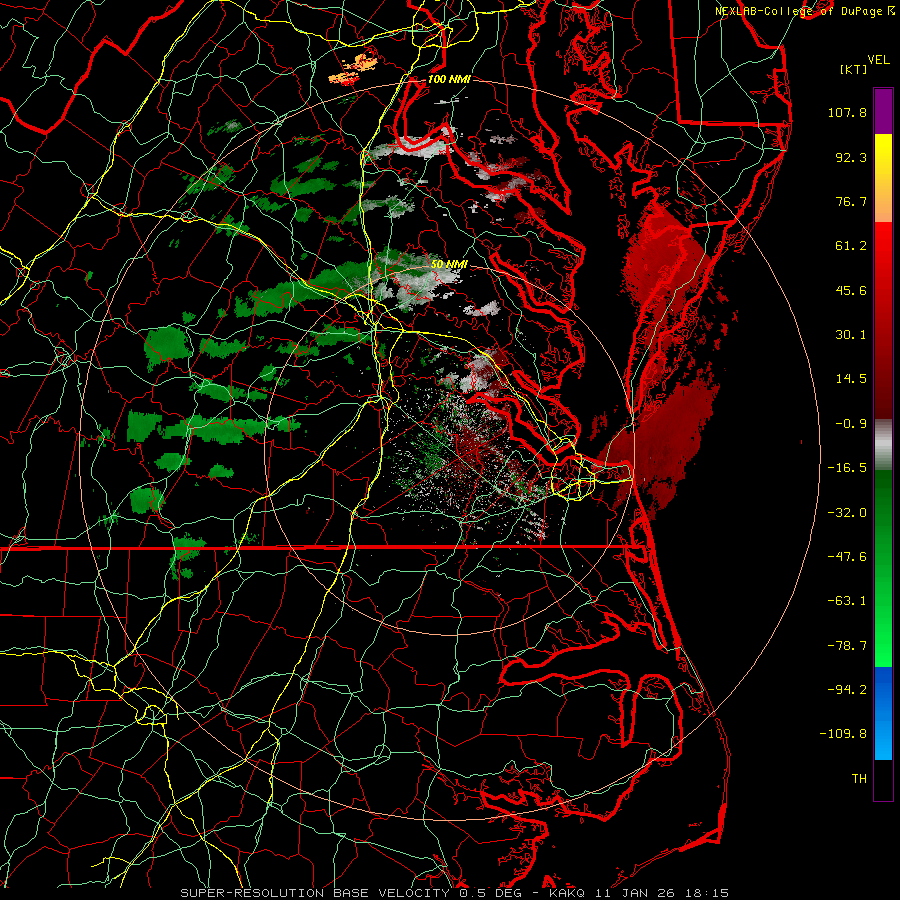Pick the yellow segment of the color bar
The width and height of the screenshot is (900, 900).
click(883, 156)
